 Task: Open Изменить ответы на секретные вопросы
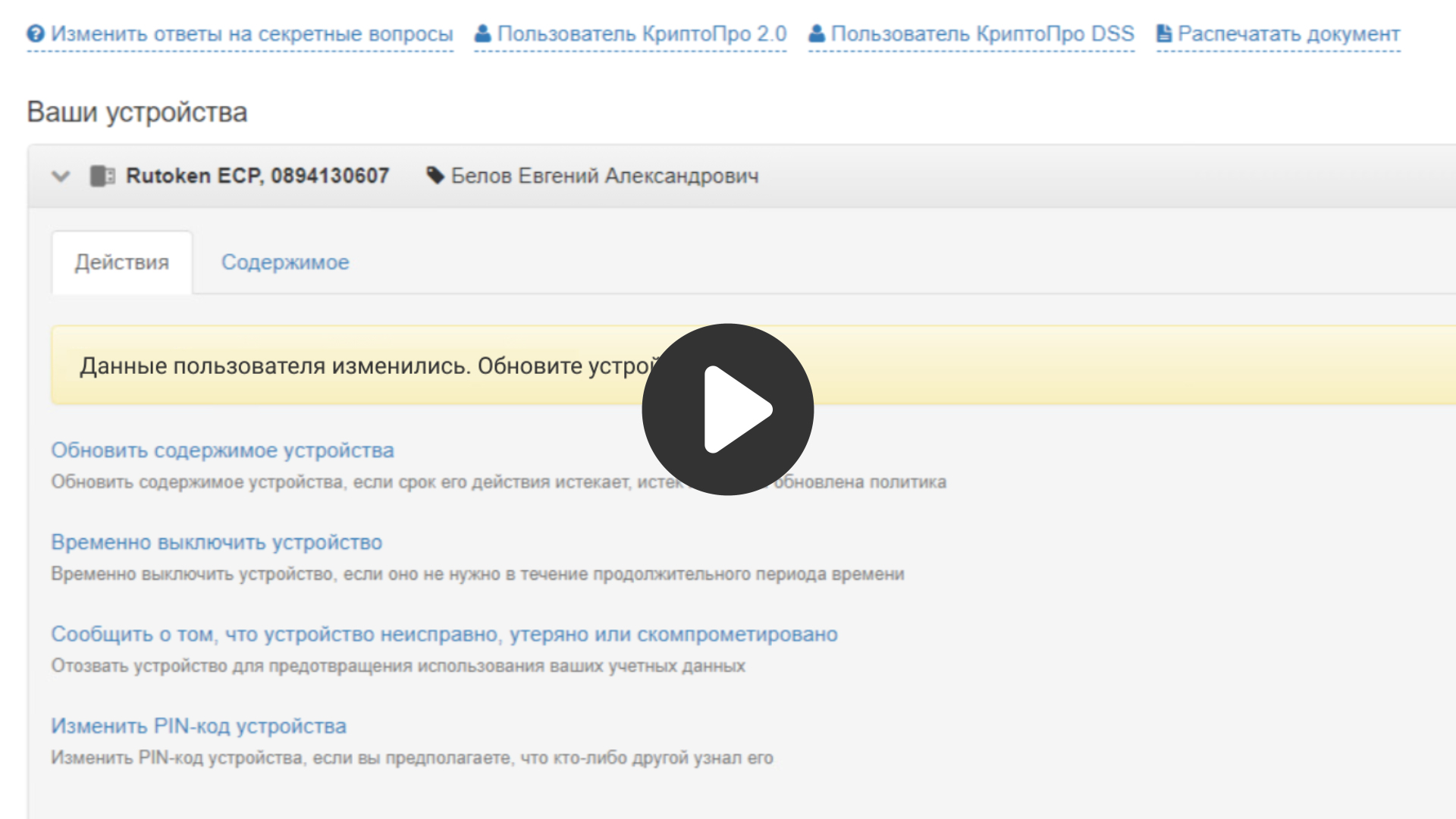pyautogui.click(x=254, y=33)
